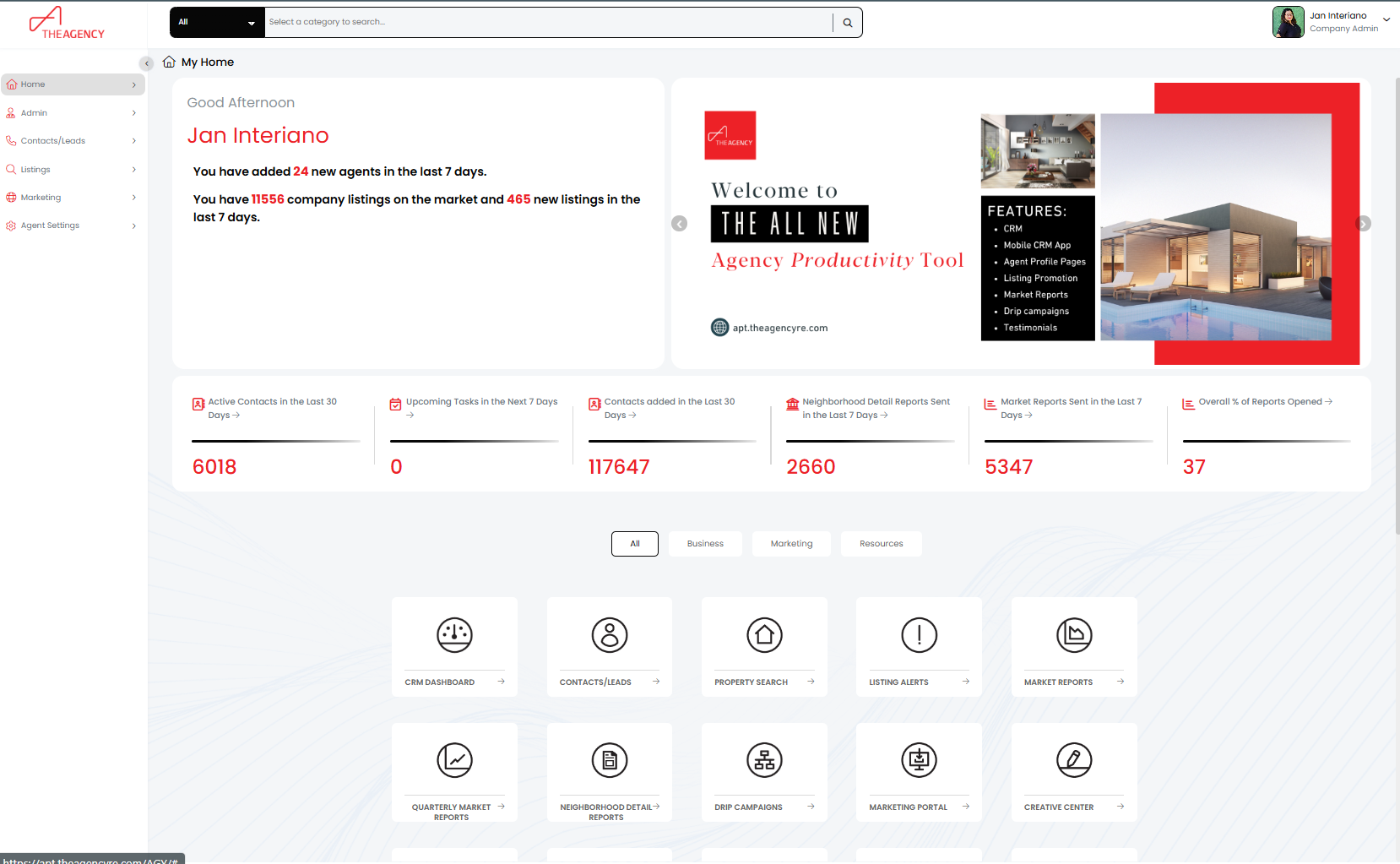Open Upcoming Tasks in the Next 7 Days
Image resolution: width=1400 pixels, height=864 pixels.
point(482,409)
